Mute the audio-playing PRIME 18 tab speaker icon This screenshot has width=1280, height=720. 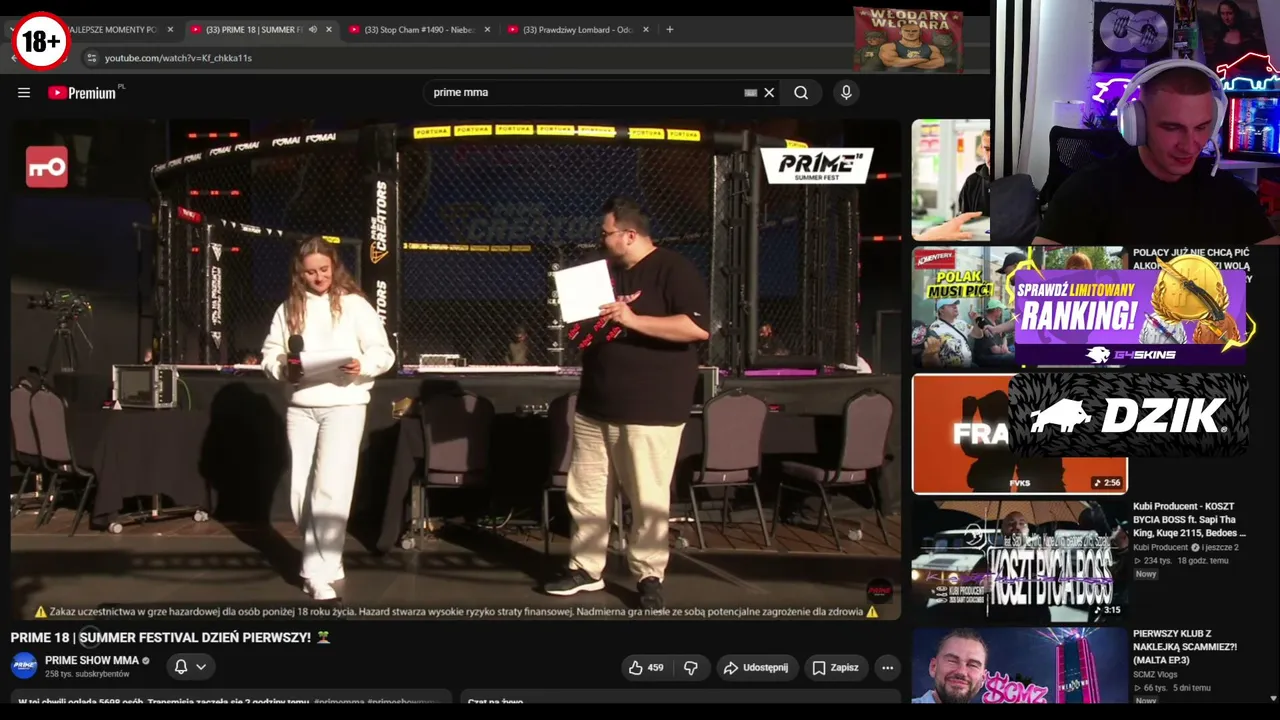[312, 30]
